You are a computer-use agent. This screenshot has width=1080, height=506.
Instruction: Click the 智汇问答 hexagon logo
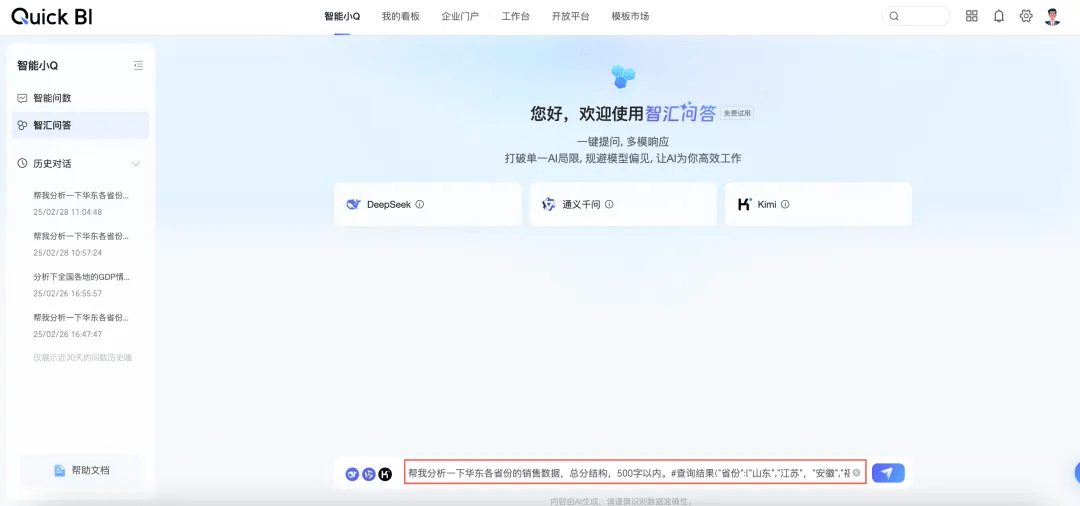[623, 76]
